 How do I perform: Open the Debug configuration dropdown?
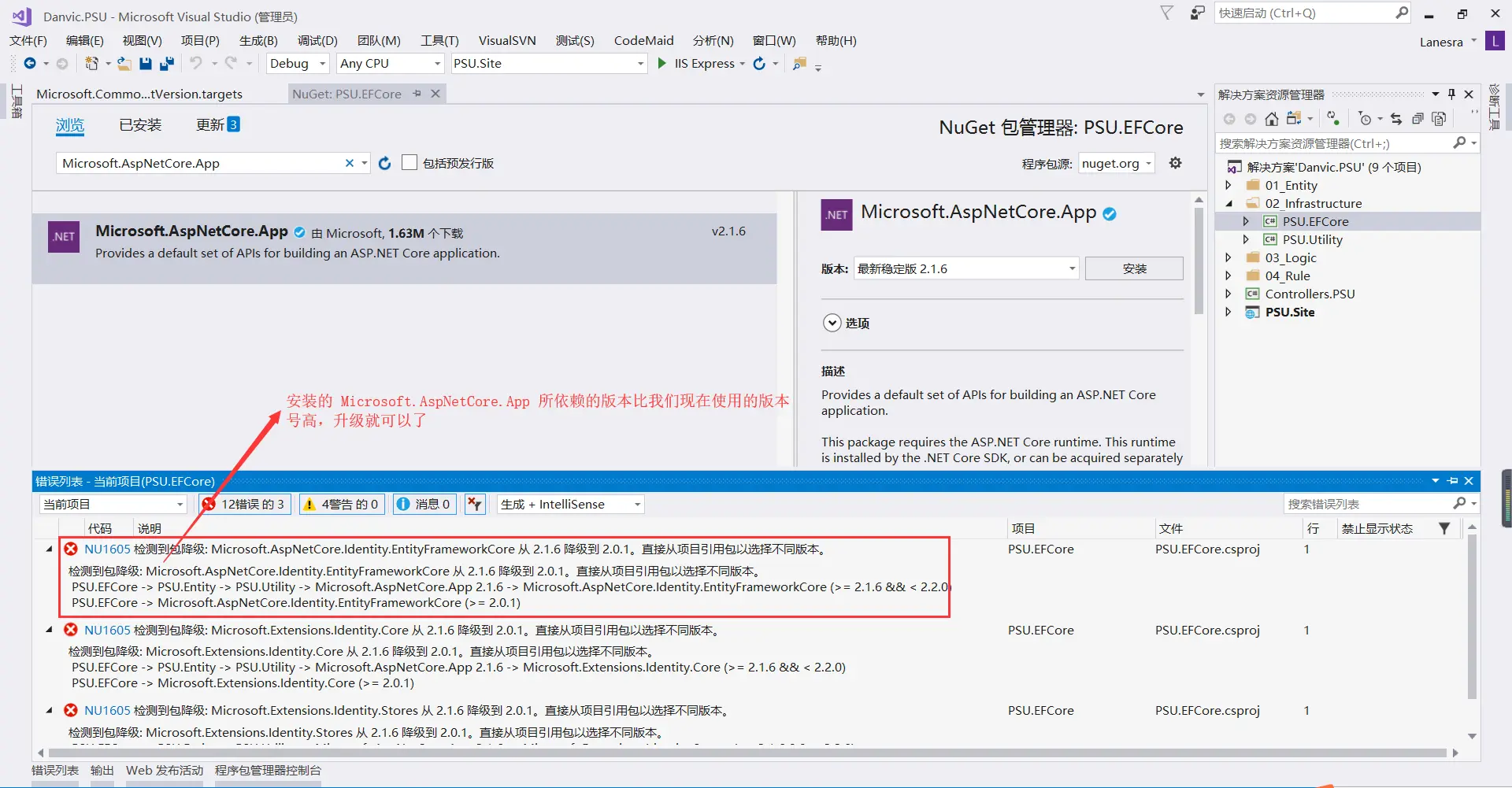click(x=297, y=63)
